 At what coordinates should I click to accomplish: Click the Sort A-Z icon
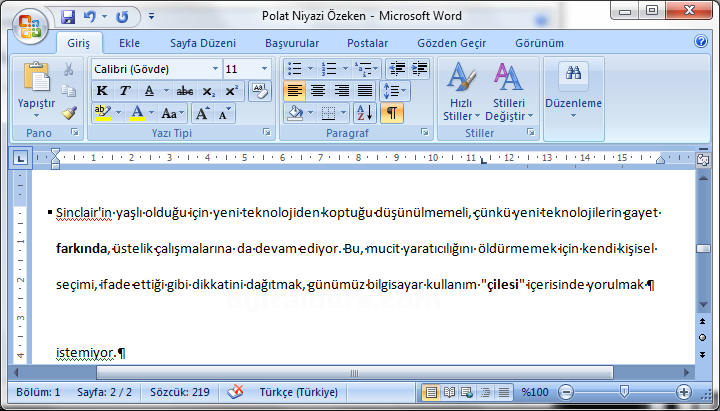[x=364, y=113]
